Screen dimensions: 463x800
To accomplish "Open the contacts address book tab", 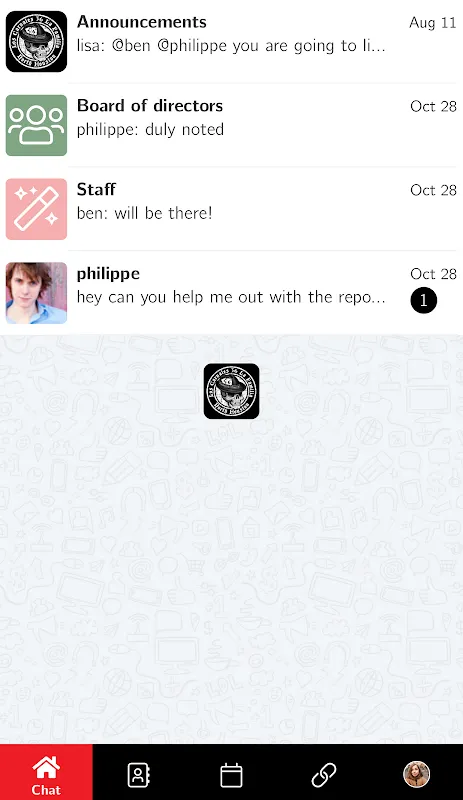I will coord(138,775).
